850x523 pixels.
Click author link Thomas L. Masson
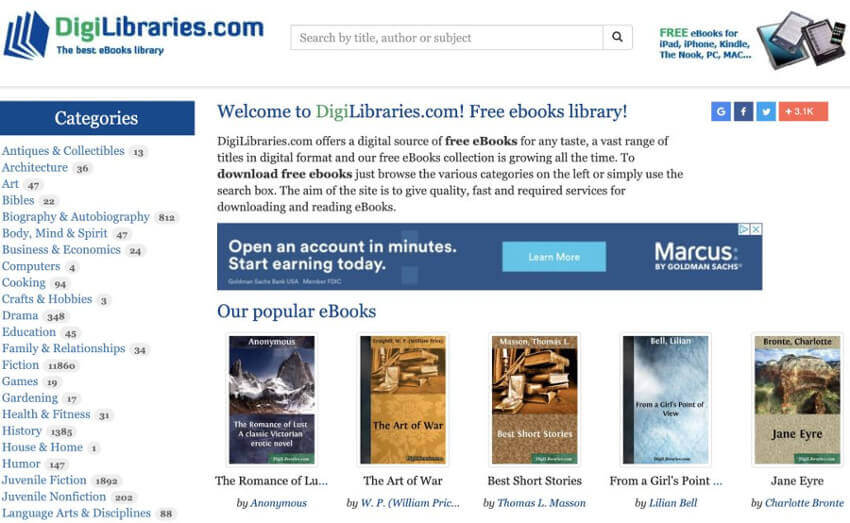point(541,503)
